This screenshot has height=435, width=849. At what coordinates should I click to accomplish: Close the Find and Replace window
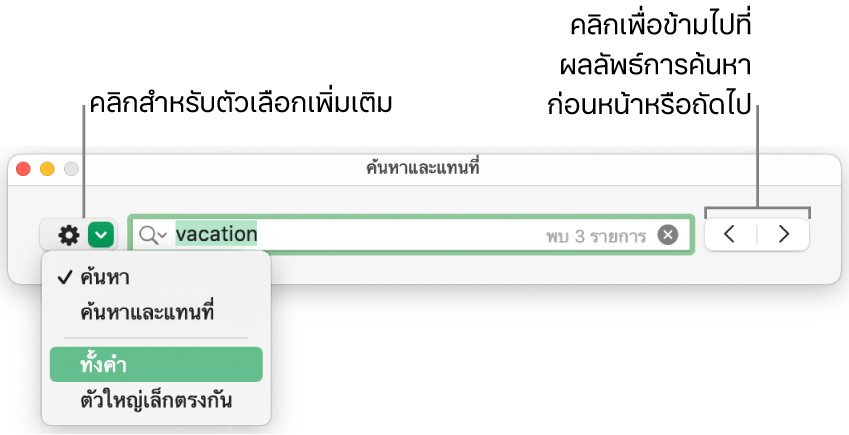(24, 169)
